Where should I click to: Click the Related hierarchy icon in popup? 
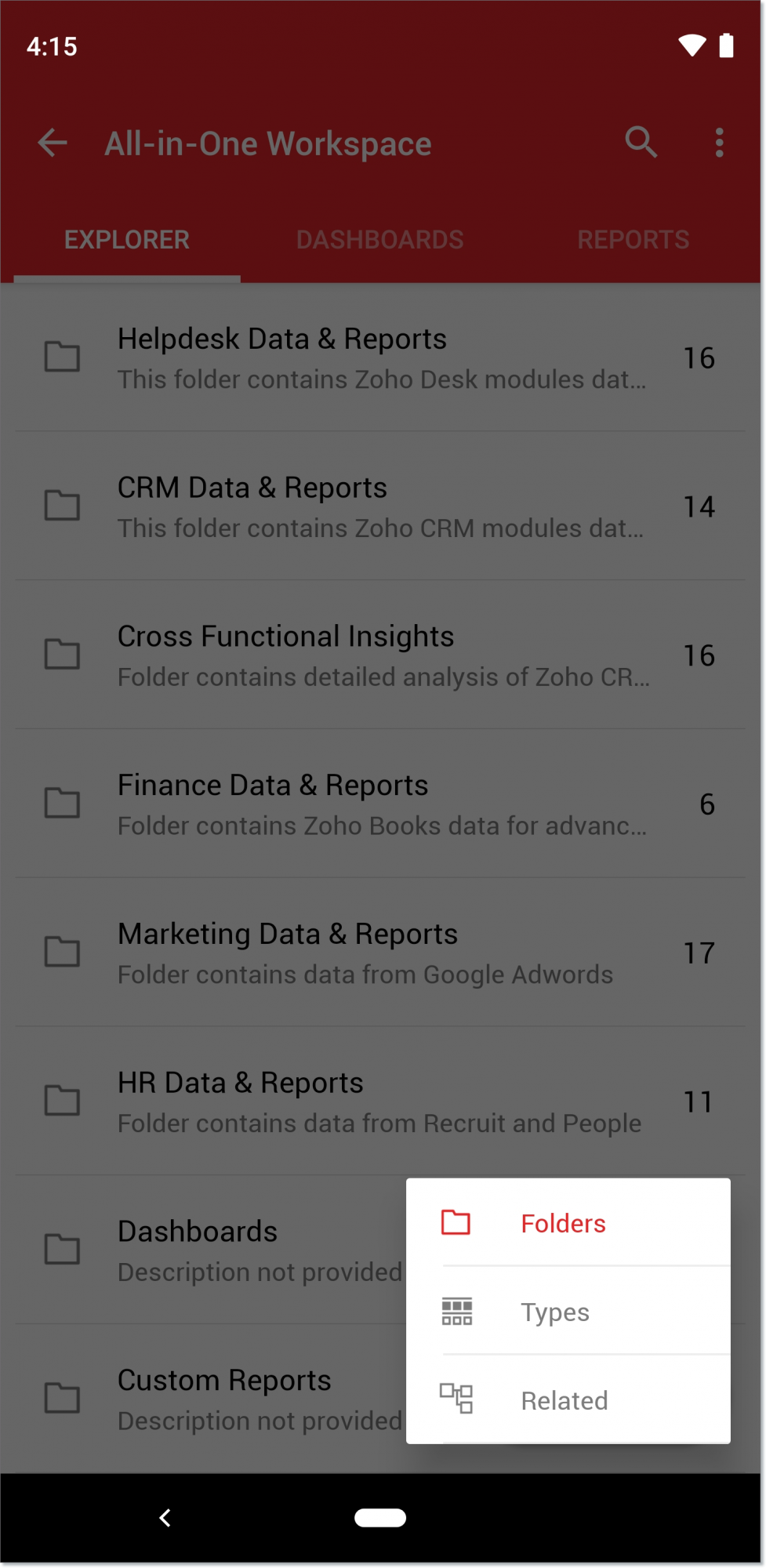point(456,1399)
